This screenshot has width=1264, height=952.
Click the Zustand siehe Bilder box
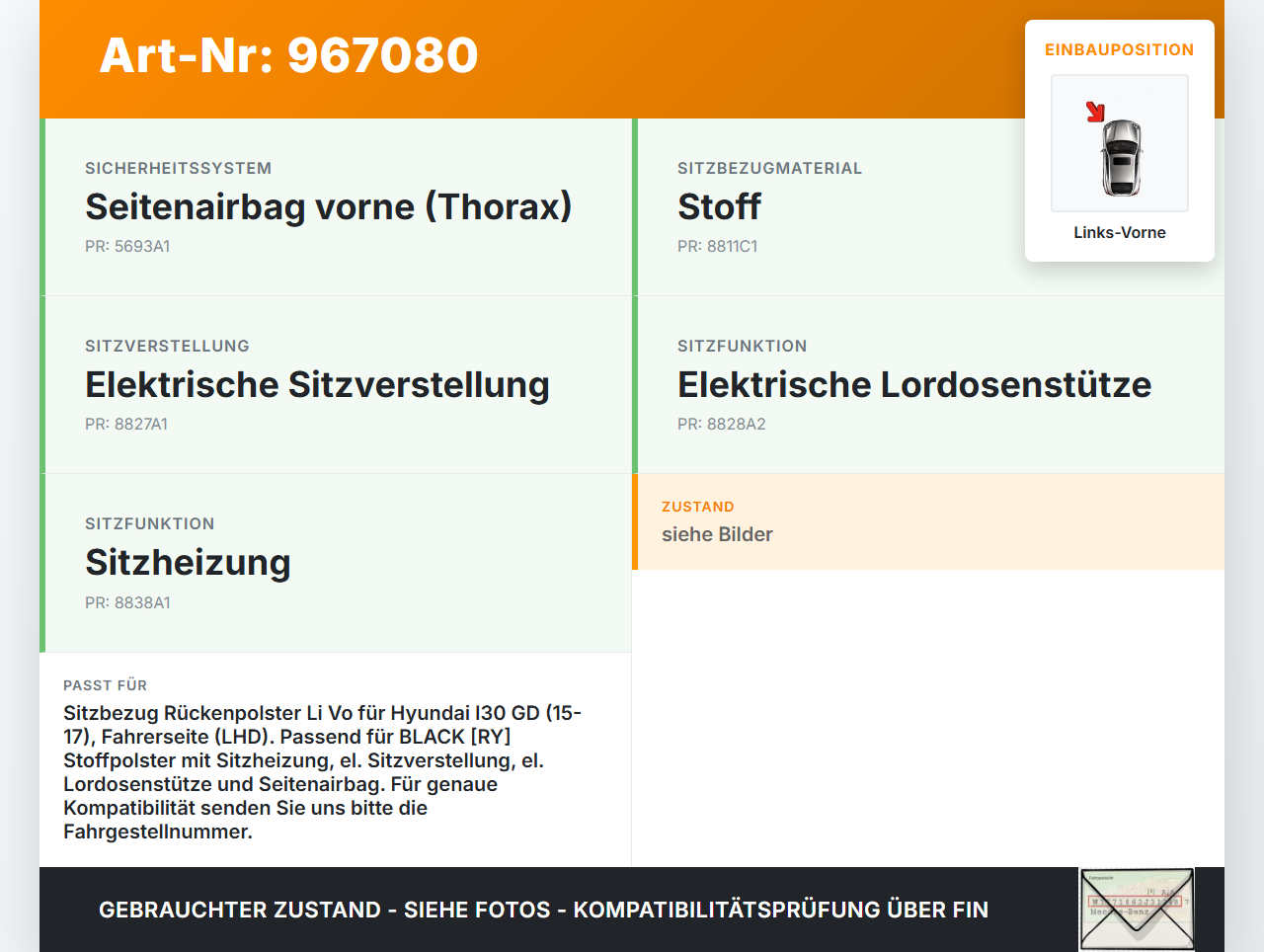click(x=928, y=521)
